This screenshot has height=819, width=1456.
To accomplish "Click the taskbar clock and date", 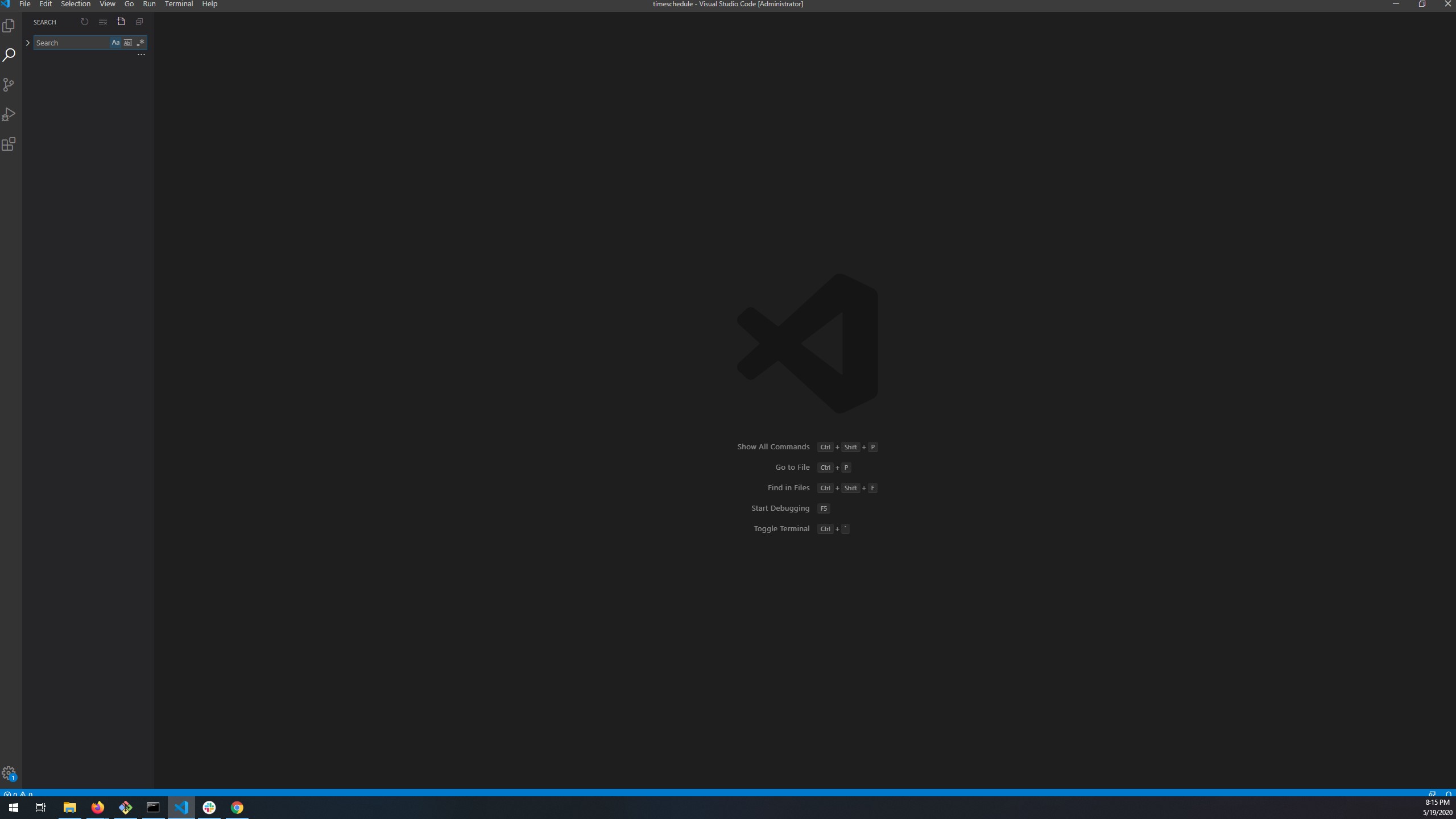I will [x=1437, y=808].
